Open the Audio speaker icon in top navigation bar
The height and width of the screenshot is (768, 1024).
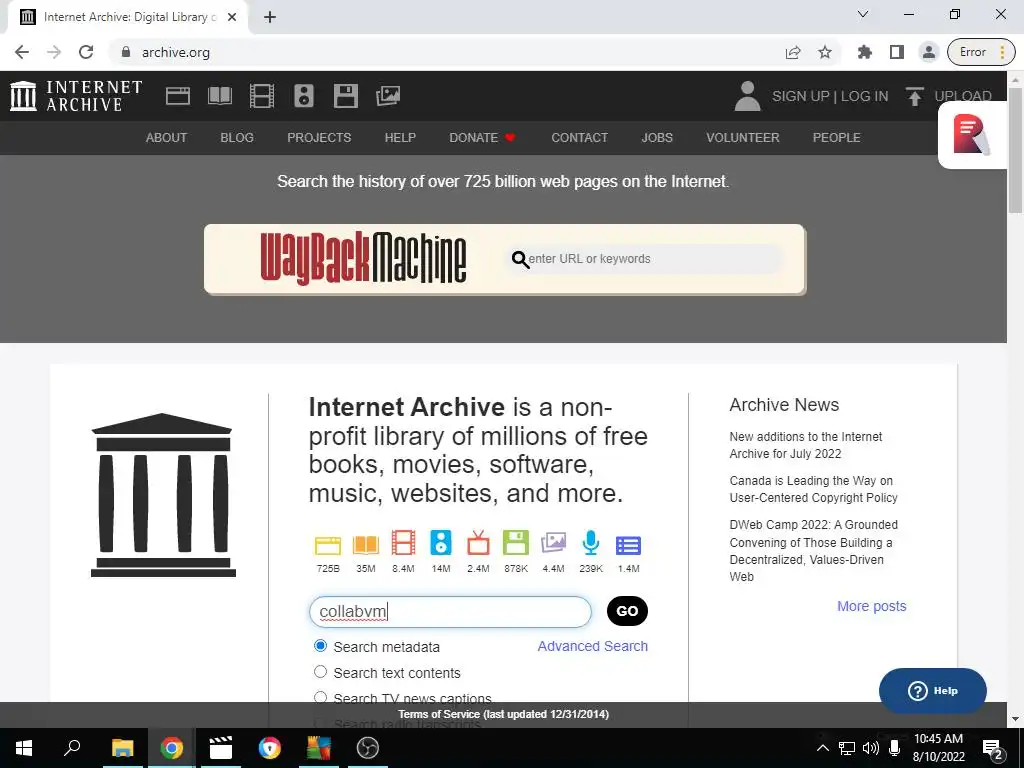304,96
